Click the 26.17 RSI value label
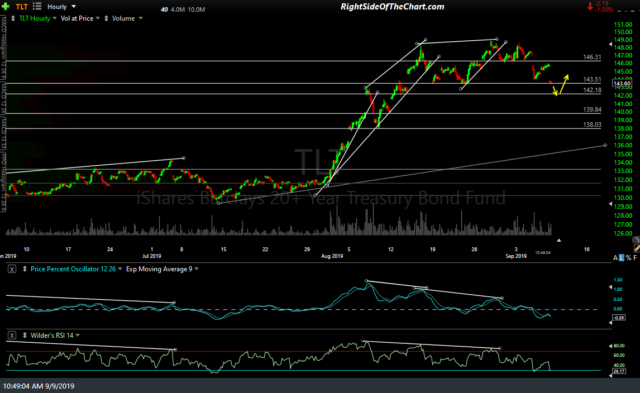 tap(619, 371)
